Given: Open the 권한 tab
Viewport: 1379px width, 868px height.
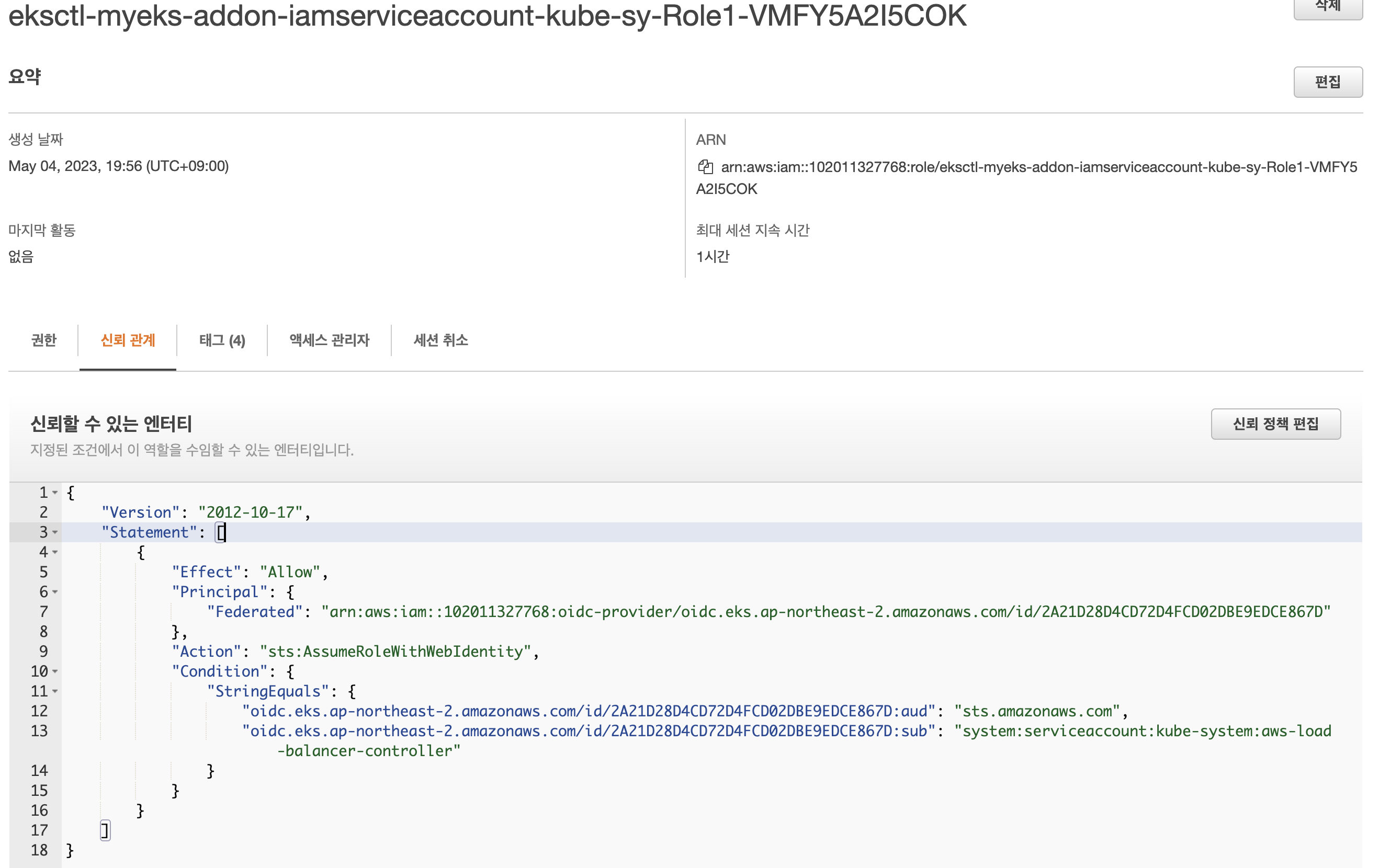Looking at the screenshot, I should tap(43, 340).
